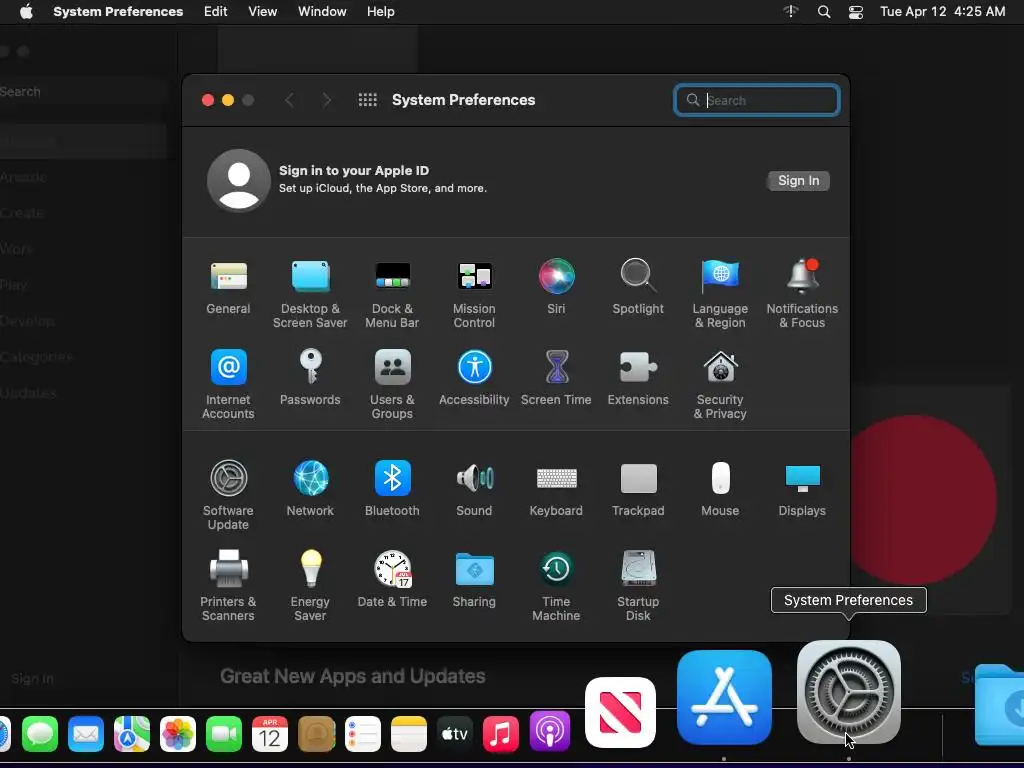Click the date and time in menu bar
1024x768 pixels.
(x=942, y=12)
